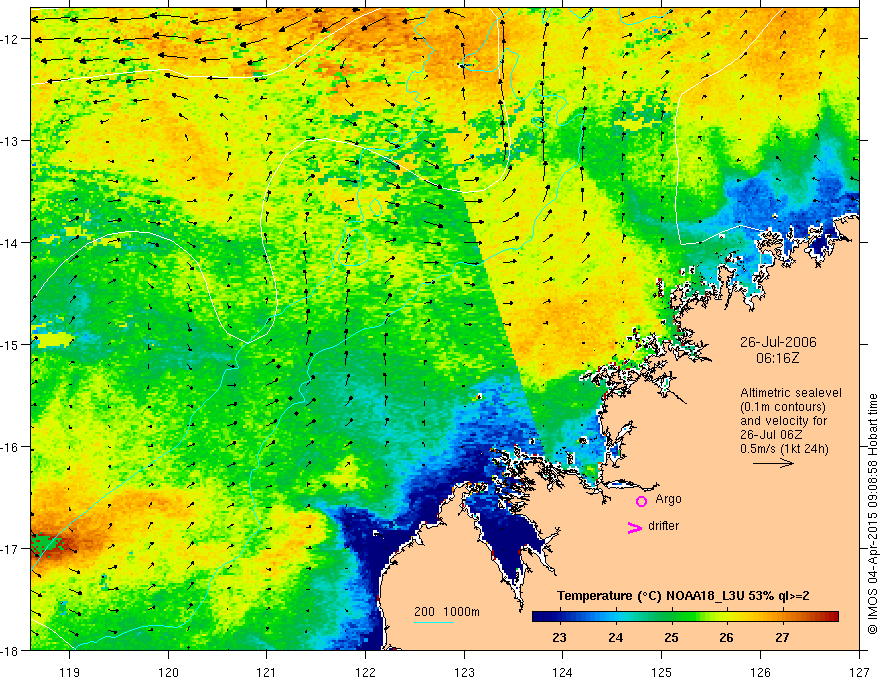Click the 'and velocity for' text line
880x680 pixels.
point(783,421)
